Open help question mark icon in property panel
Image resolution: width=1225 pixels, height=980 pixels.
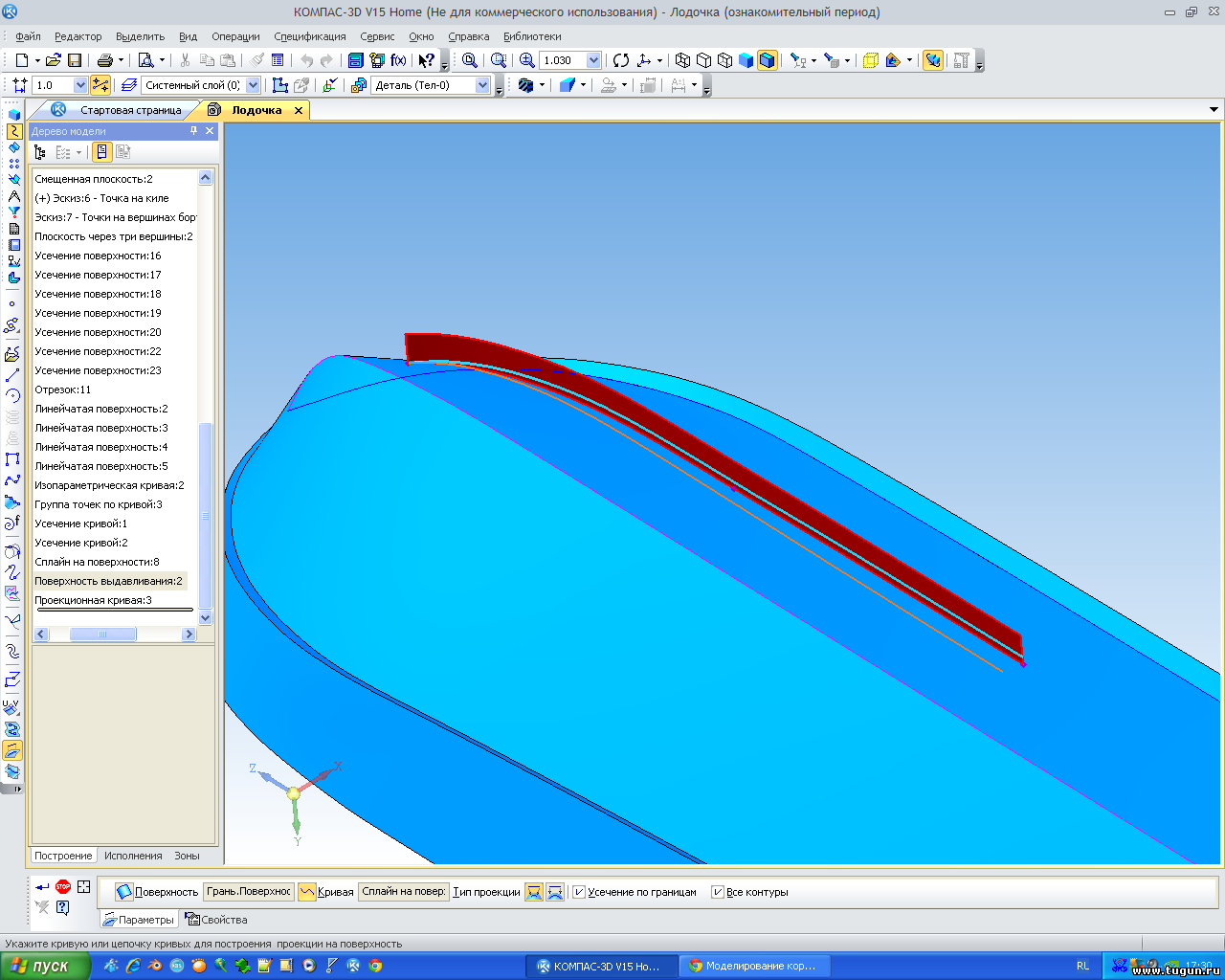click(x=63, y=907)
